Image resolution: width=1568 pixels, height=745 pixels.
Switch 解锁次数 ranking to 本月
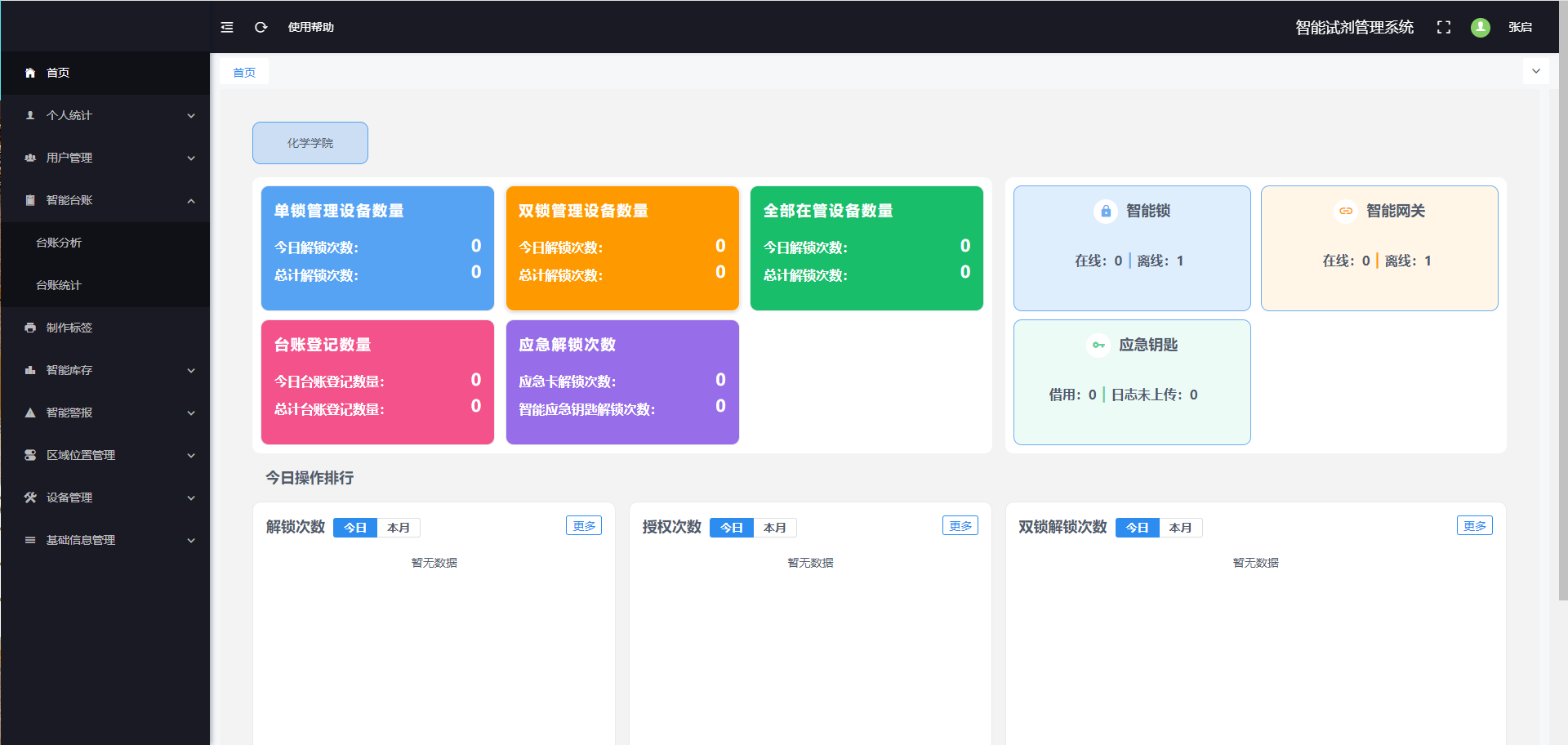pyautogui.click(x=399, y=528)
